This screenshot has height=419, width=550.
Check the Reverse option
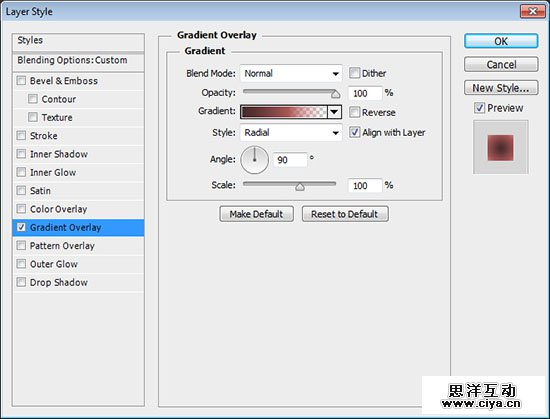click(354, 112)
